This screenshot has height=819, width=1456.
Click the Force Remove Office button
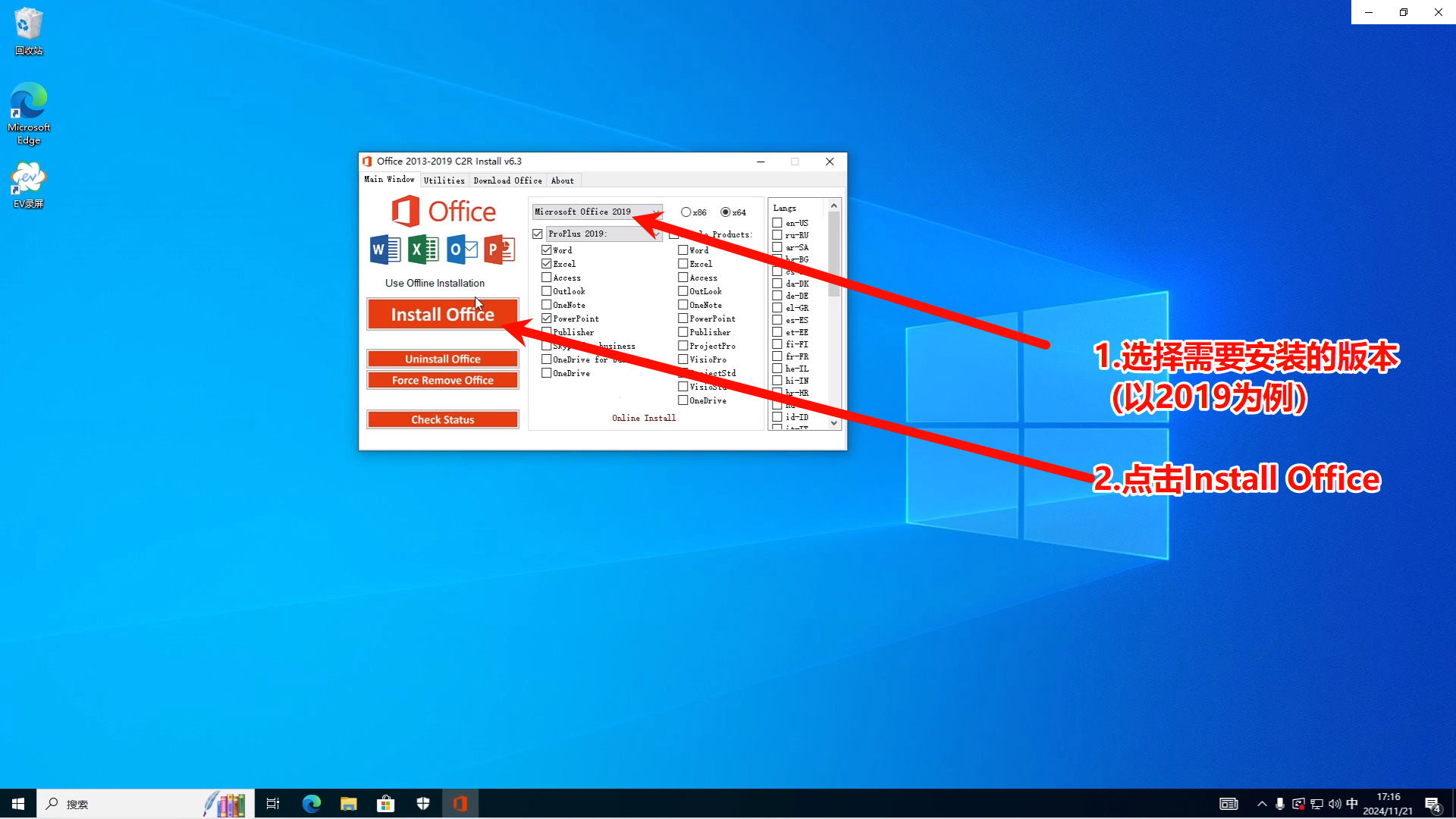click(x=443, y=380)
